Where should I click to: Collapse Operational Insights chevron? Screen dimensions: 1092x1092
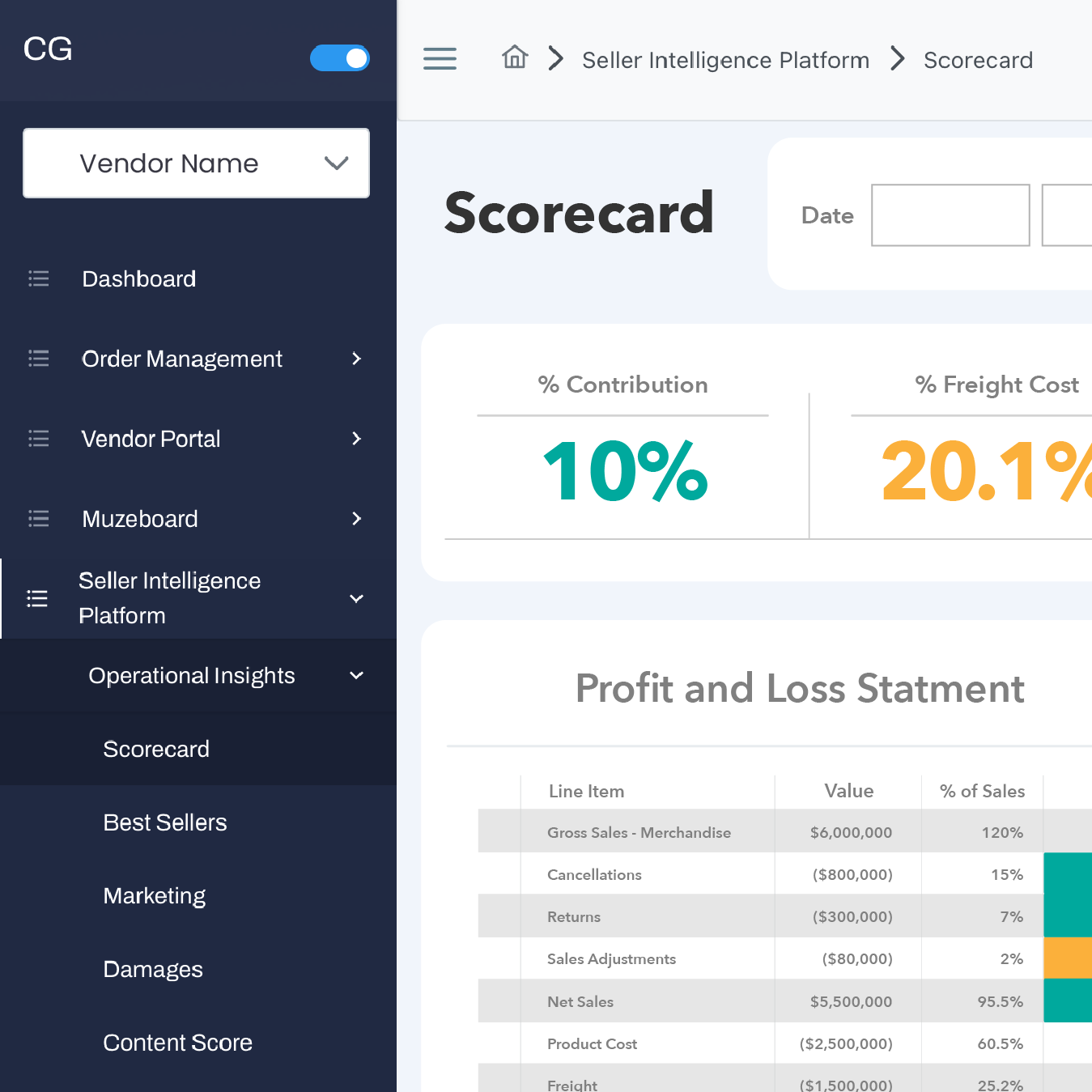(x=356, y=675)
